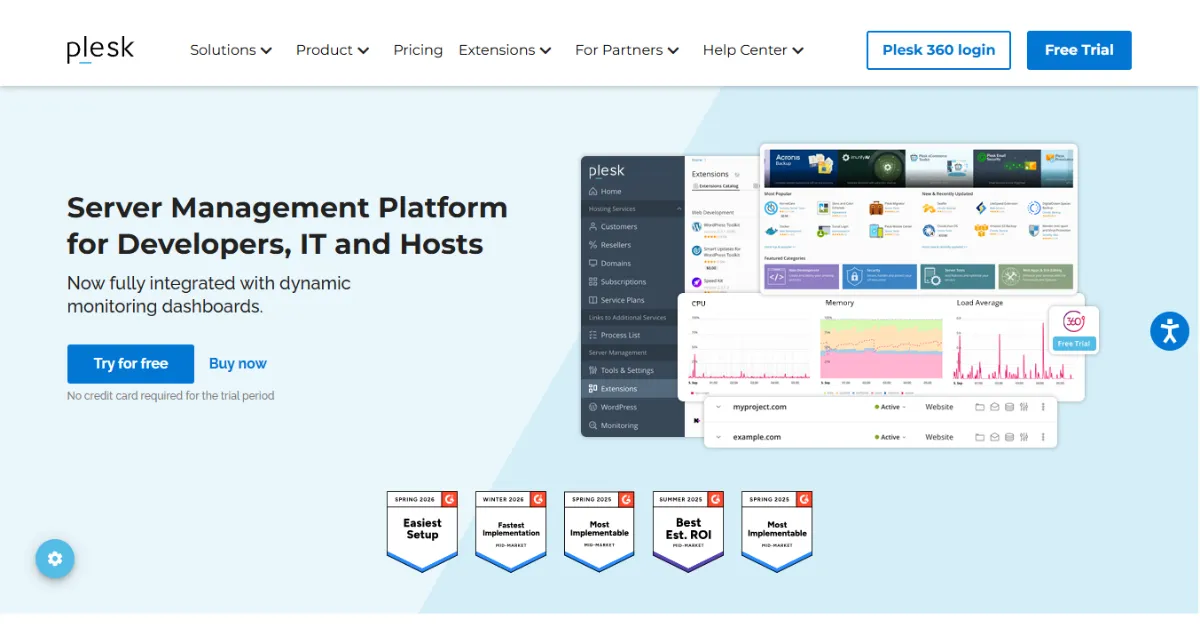Click the WordPress Toolkit extension icon
The height and width of the screenshot is (628, 1200).
(x=696, y=227)
